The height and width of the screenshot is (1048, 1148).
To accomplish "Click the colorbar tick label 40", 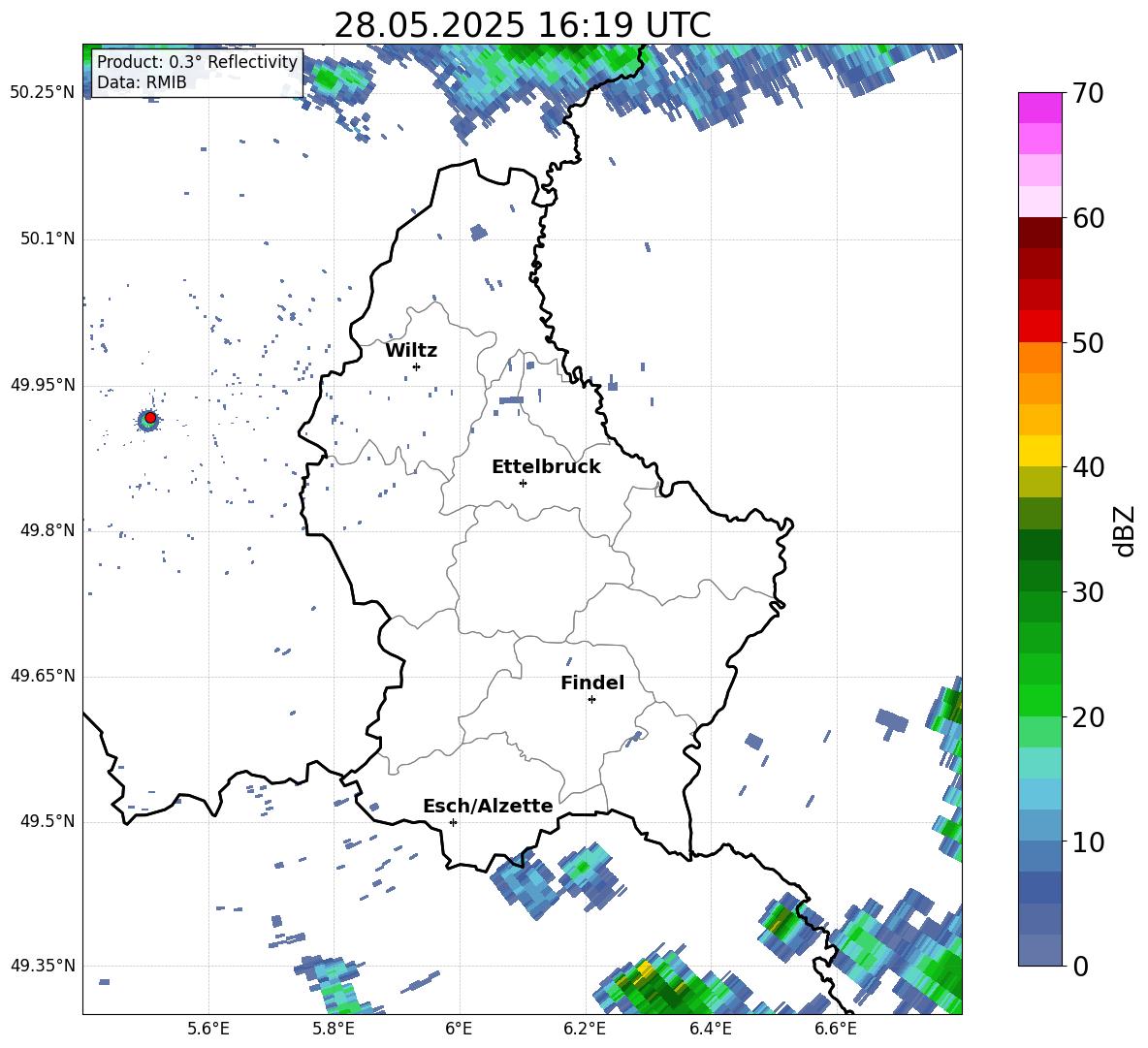I will (1088, 467).
